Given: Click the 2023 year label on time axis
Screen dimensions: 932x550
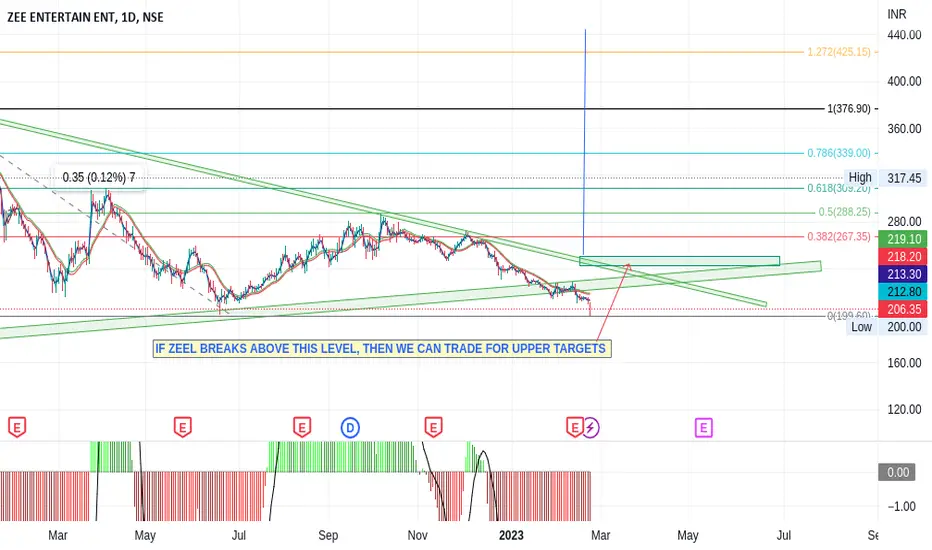Looking at the screenshot, I should pos(511,536).
